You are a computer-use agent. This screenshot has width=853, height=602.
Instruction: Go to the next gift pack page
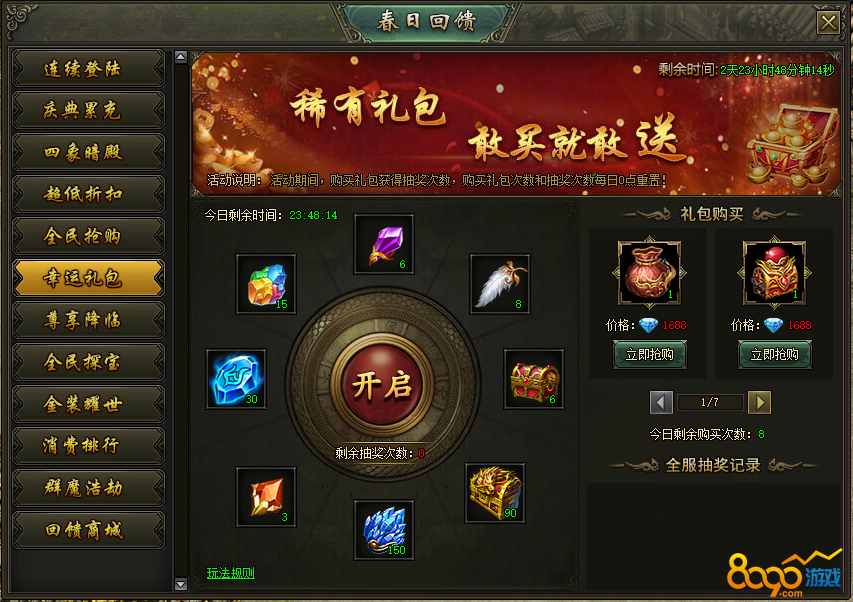pyautogui.click(x=759, y=402)
